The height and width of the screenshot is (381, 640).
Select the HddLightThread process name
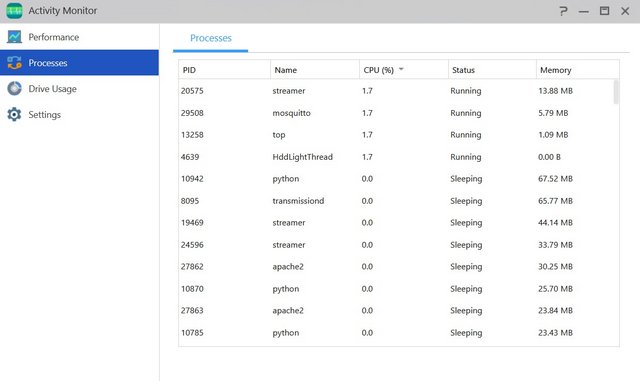(x=302, y=157)
